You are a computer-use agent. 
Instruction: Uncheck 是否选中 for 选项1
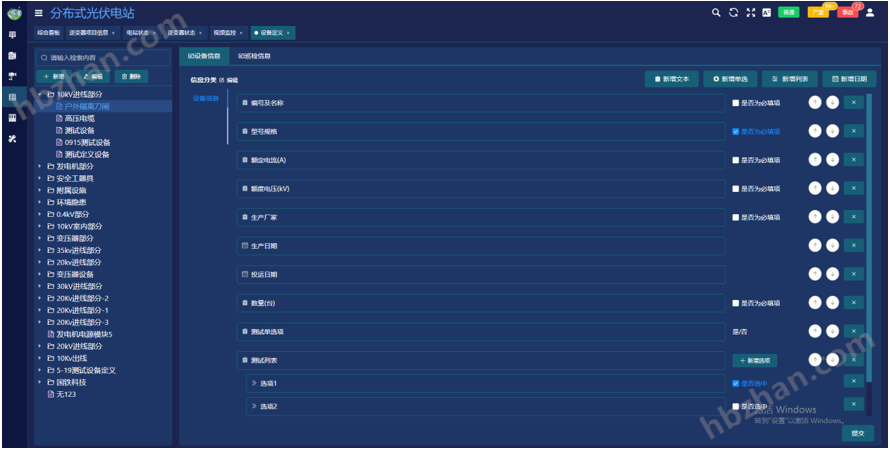pyautogui.click(x=736, y=383)
